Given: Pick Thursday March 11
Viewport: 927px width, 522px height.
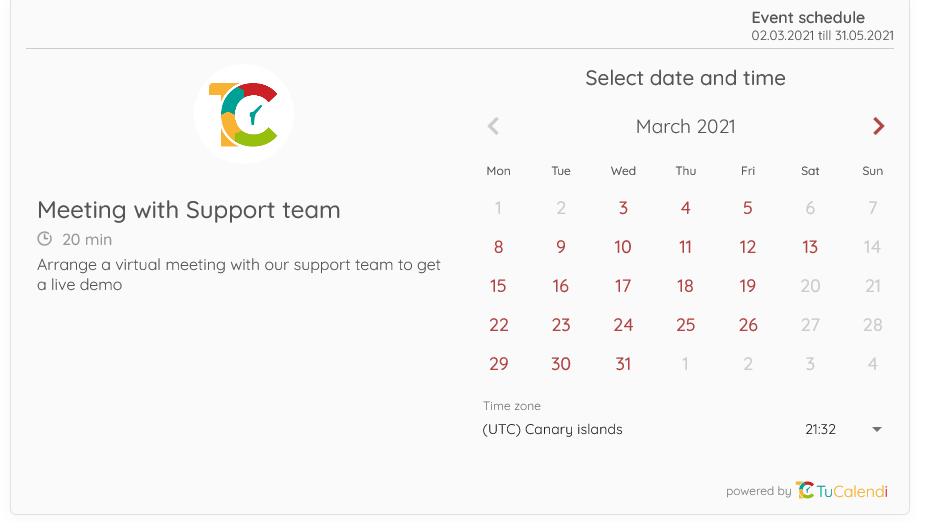Looking at the screenshot, I should click(x=685, y=247).
